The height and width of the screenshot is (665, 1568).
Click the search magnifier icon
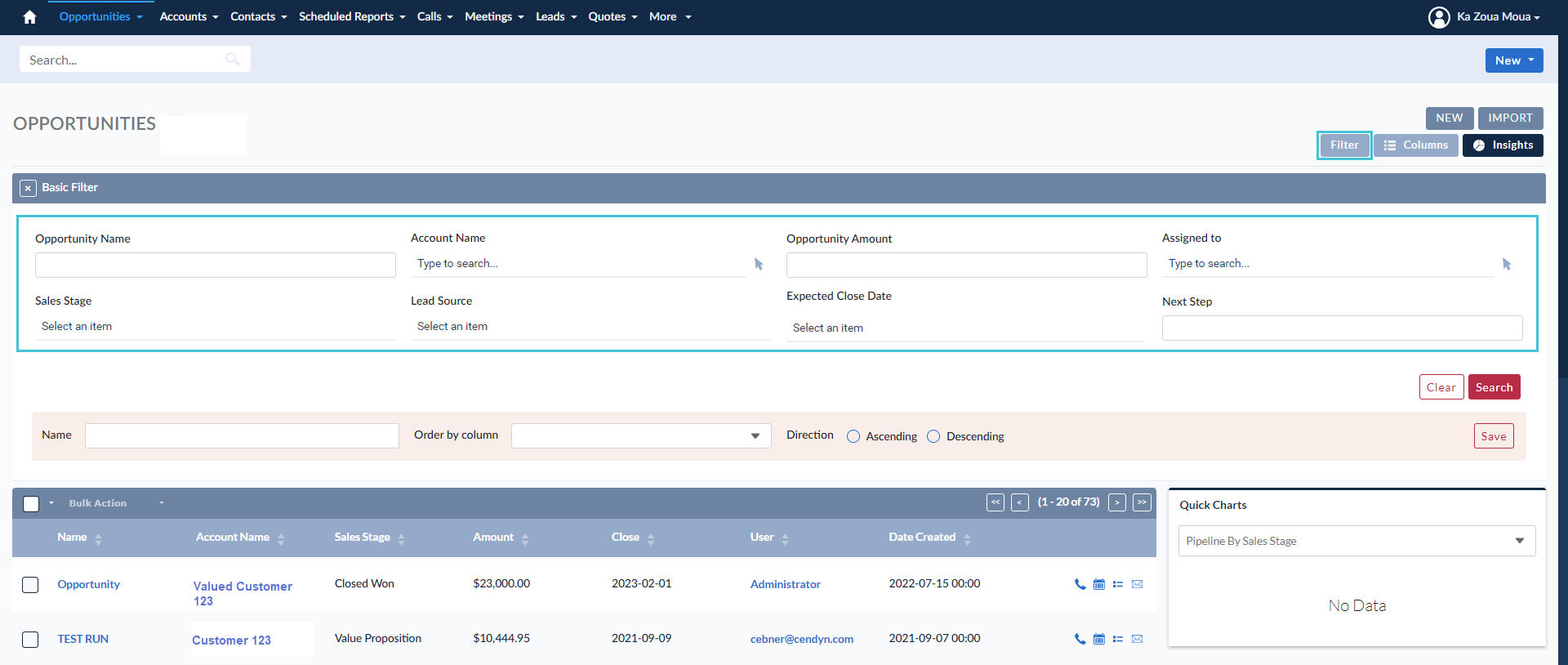[x=233, y=59]
